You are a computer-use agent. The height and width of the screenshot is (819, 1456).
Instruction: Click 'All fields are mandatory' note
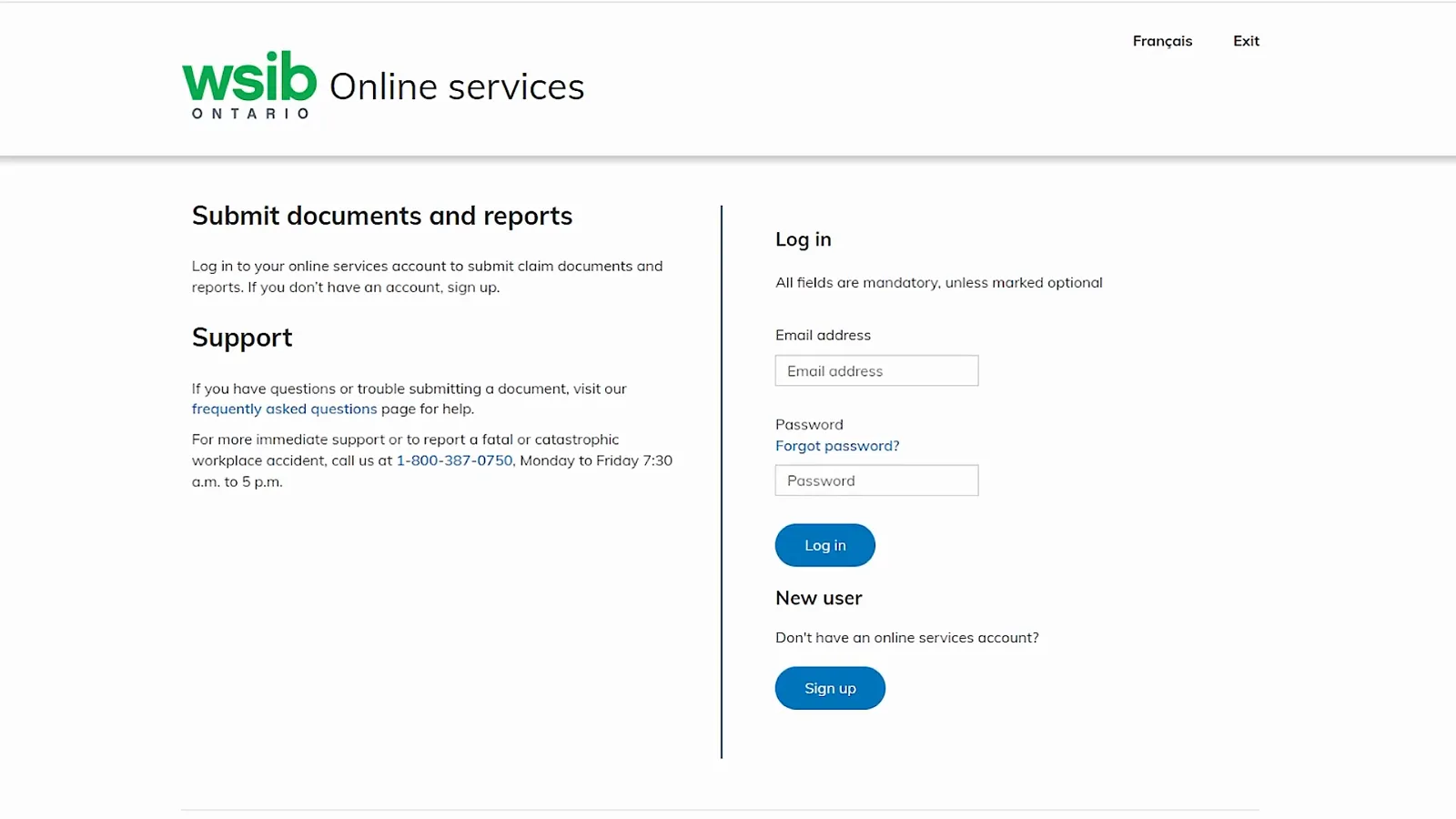click(x=939, y=282)
